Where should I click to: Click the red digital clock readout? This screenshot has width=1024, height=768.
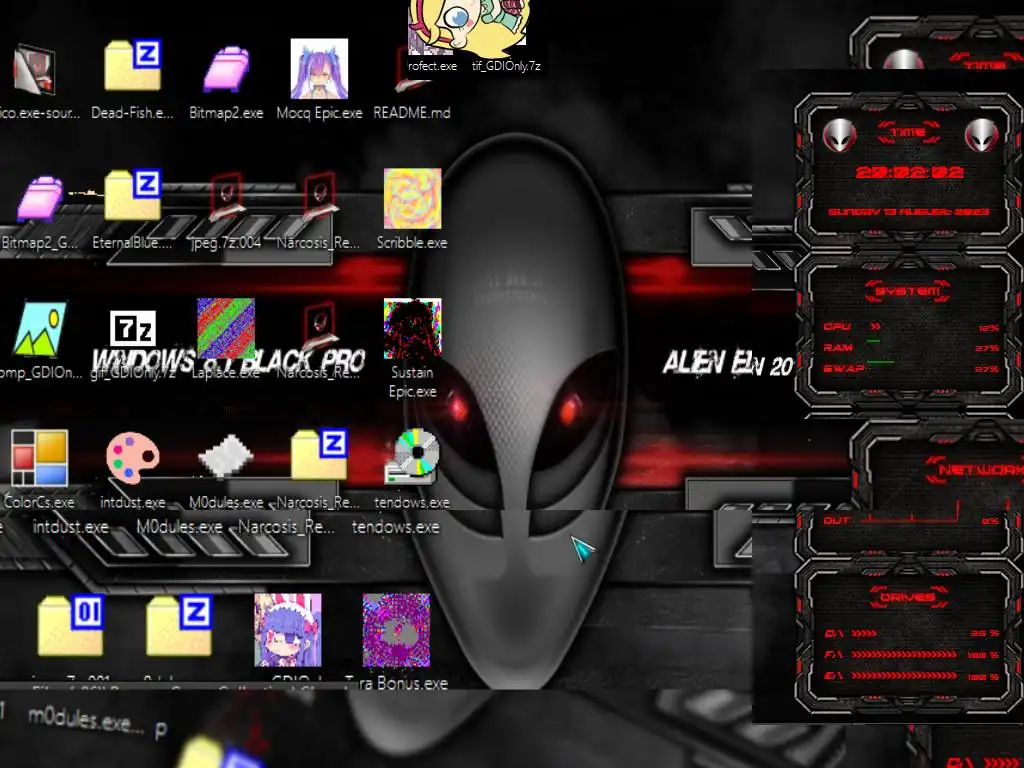[x=909, y=172]
